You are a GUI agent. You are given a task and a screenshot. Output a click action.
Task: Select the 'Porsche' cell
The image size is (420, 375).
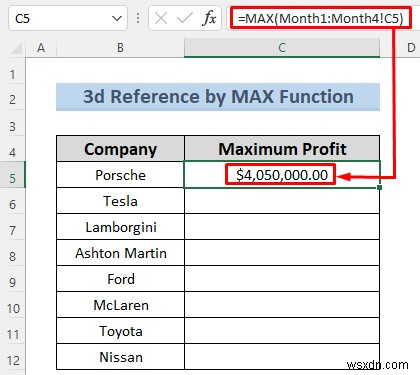point(120,175)
